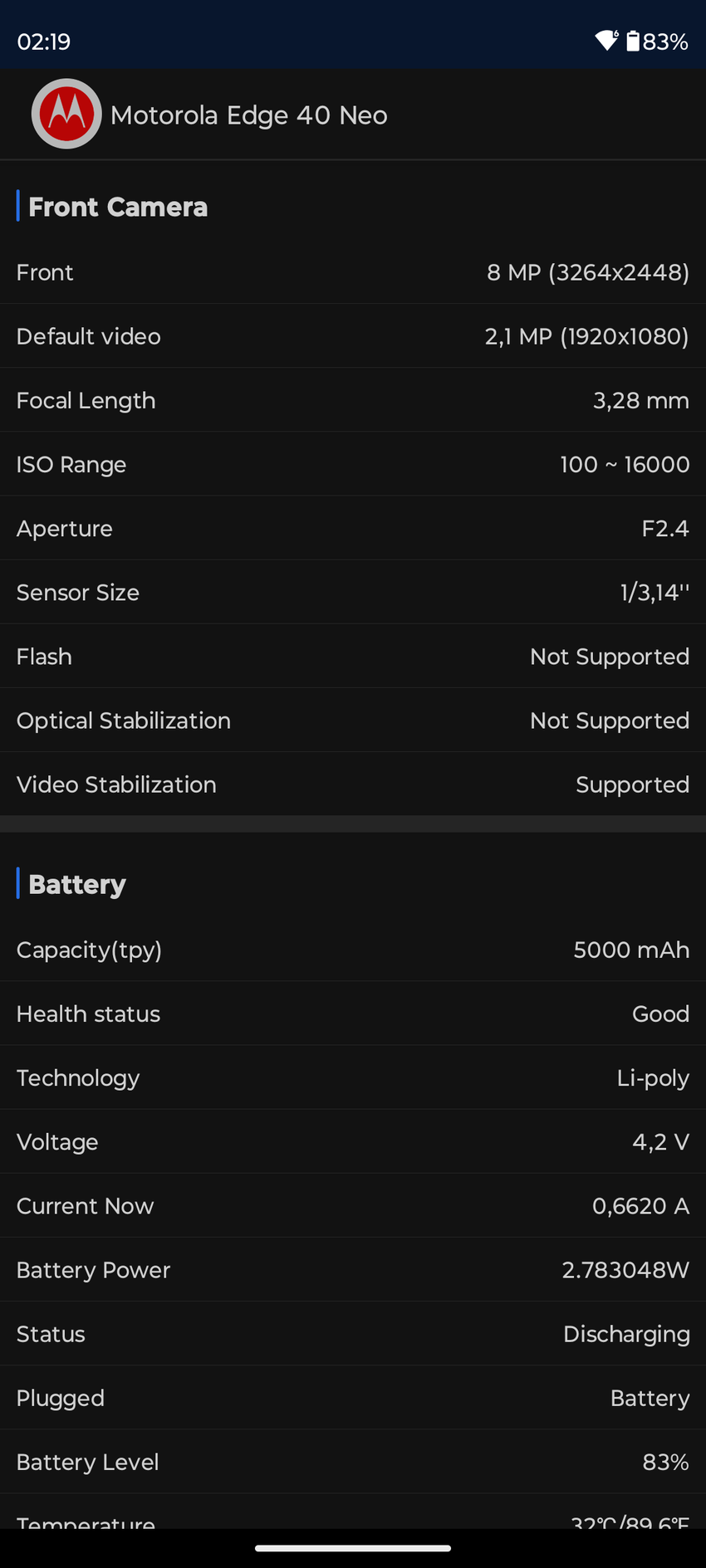The height and width of the screenshot is (1568, 706).
Task: Tap the Motorola logo icon
Action: [66, 115]
